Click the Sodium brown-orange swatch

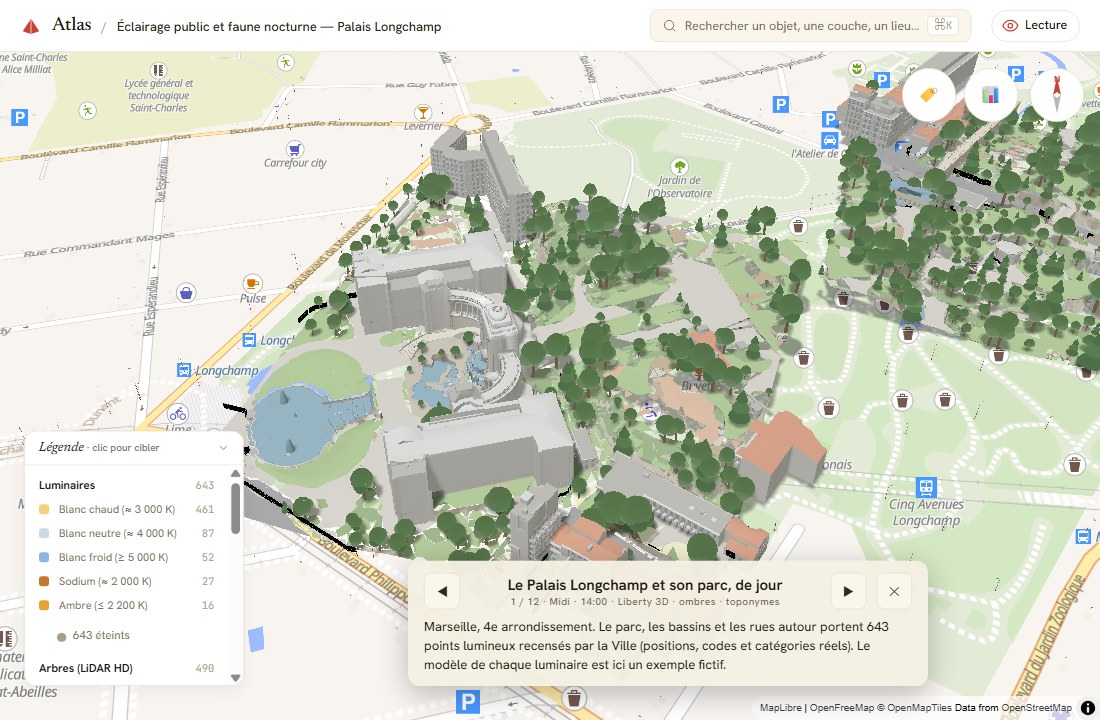44,581
